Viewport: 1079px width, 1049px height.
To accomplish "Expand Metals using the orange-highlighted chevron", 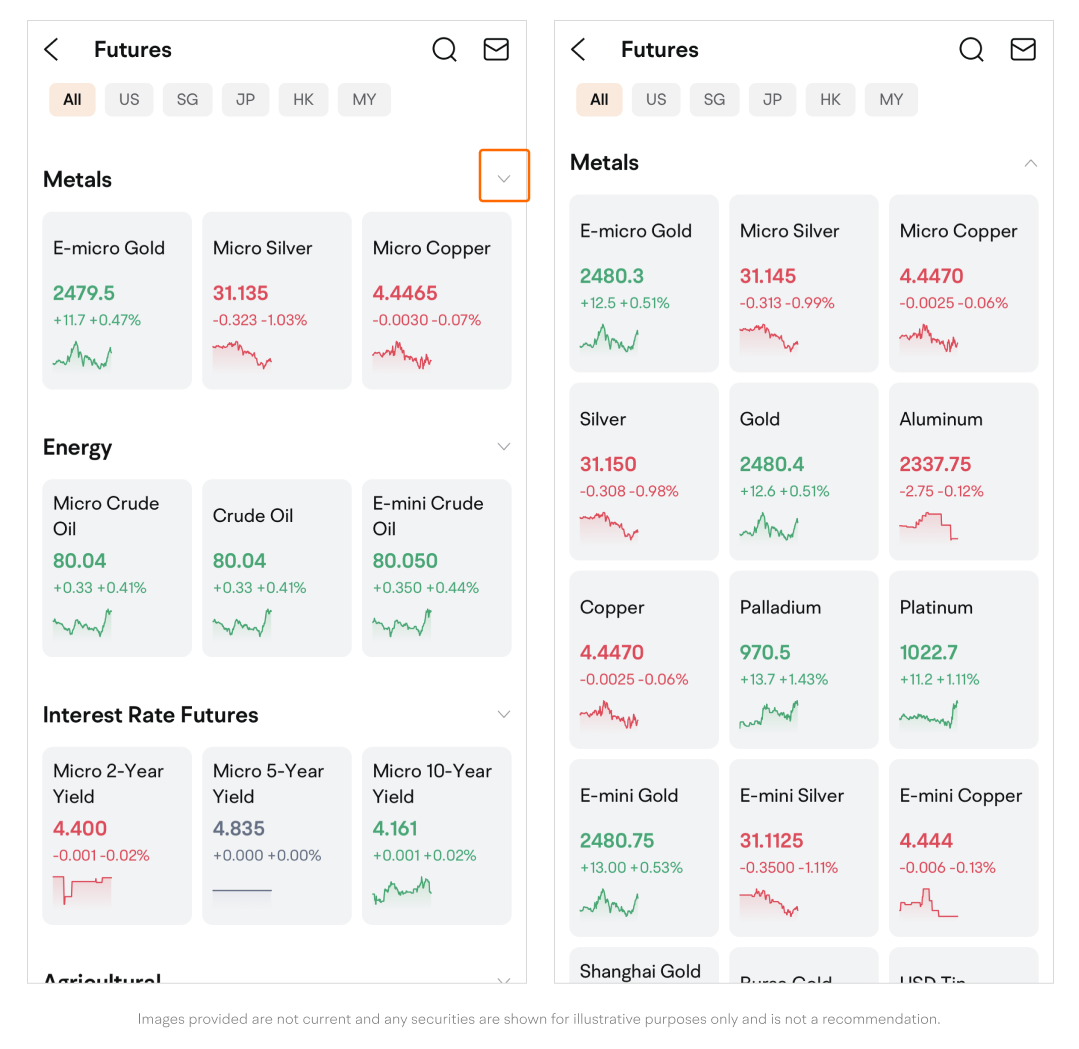I will tap(504, 178).
